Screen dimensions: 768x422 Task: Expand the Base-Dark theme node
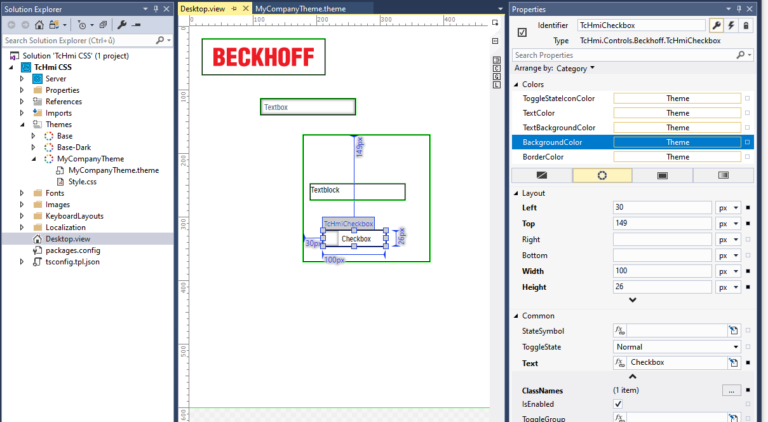click(x=36, y=147)
